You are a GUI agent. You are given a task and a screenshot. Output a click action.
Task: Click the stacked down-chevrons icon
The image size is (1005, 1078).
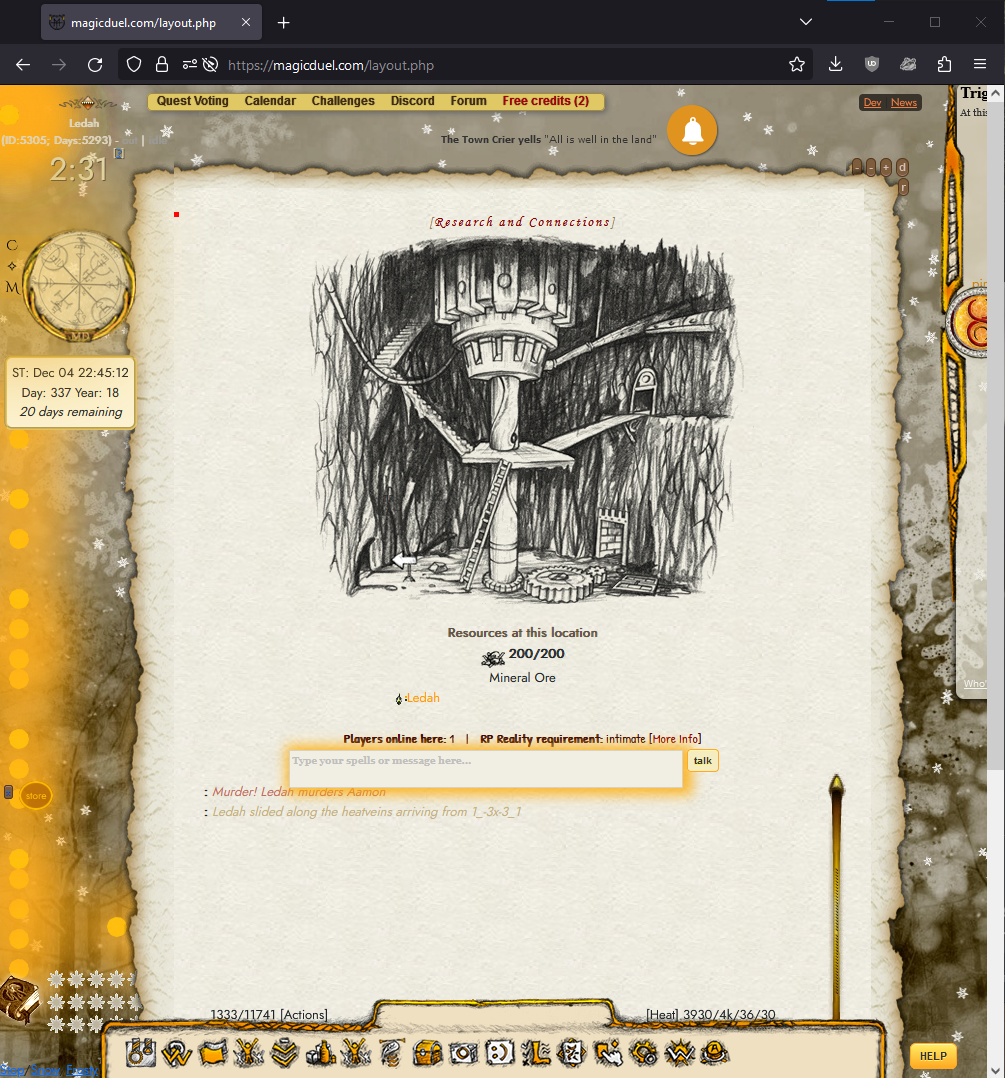[284, 1053]
